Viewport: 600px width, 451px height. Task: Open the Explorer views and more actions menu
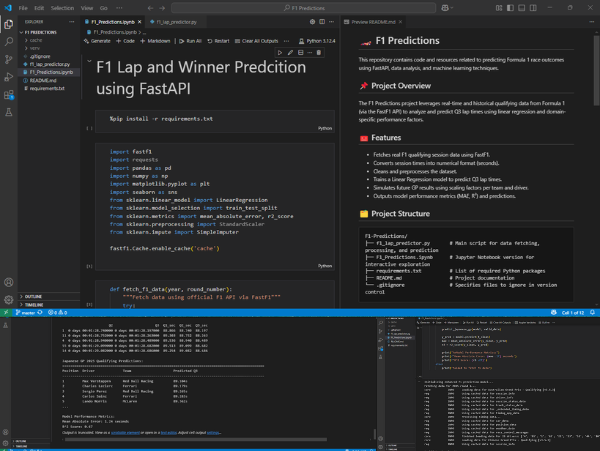(72, 22)
